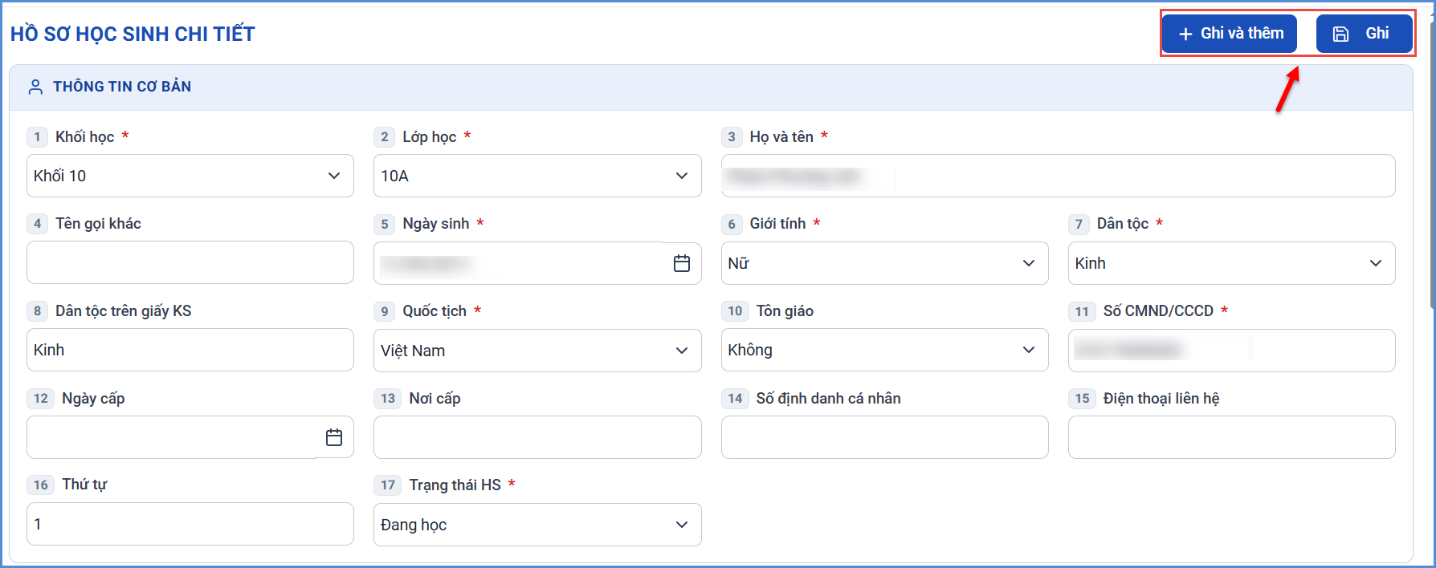
Task: Open the Lớp học dropdown showing 10A
Action: coord(537,176)
